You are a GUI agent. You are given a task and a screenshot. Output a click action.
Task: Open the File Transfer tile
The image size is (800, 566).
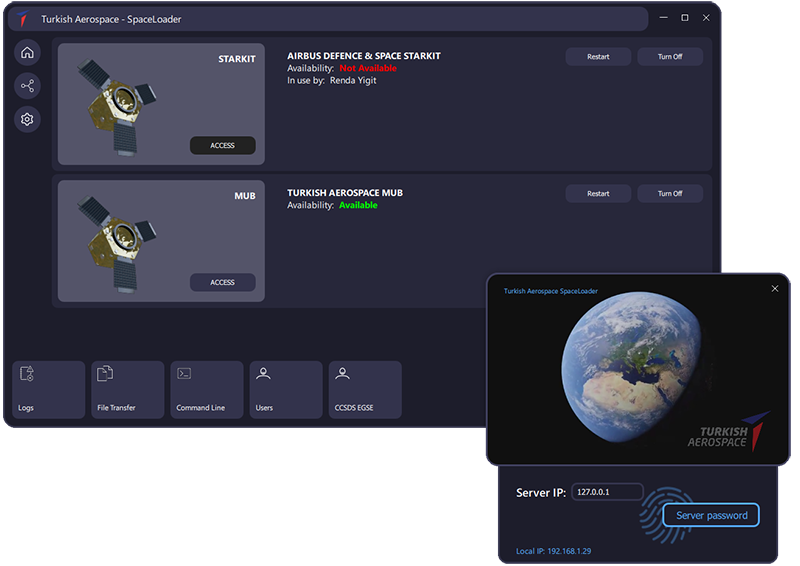[128, 390]
